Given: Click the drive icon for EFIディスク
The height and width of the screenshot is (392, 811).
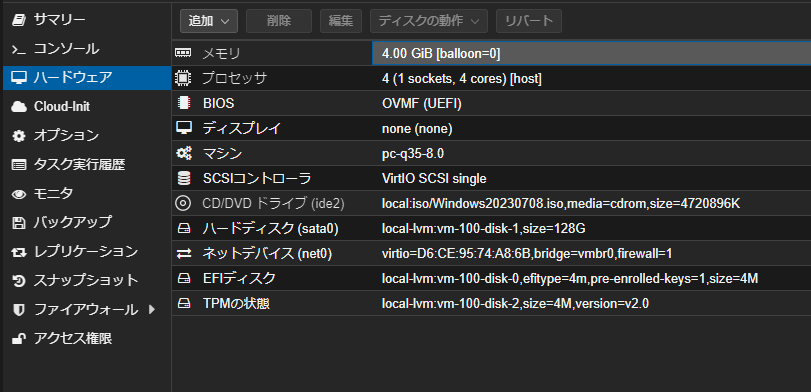Looking at the screenshot, I should pyautogui.click(x=183, y=279).
